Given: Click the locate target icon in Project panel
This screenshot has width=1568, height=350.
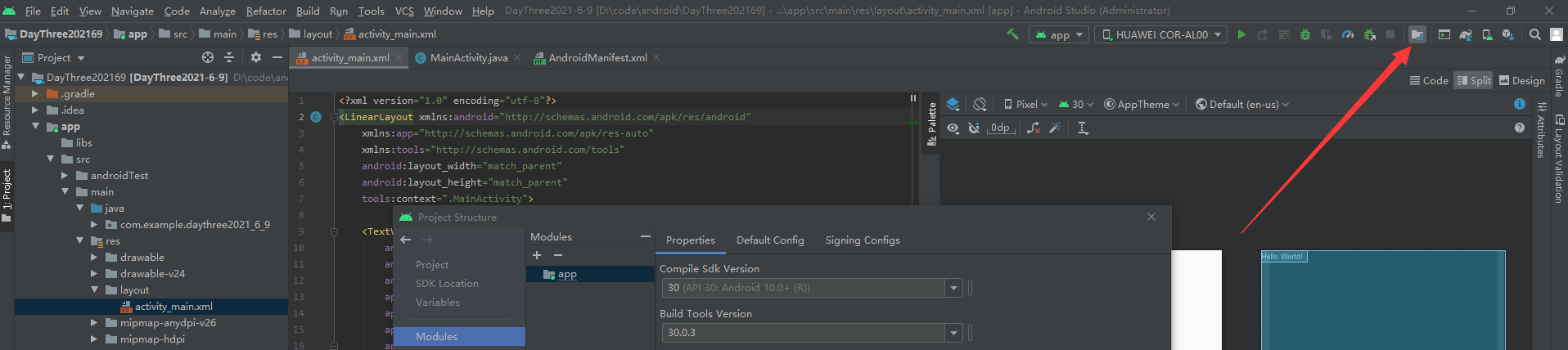Looking at the screenshot, I should tap(208, 57).
